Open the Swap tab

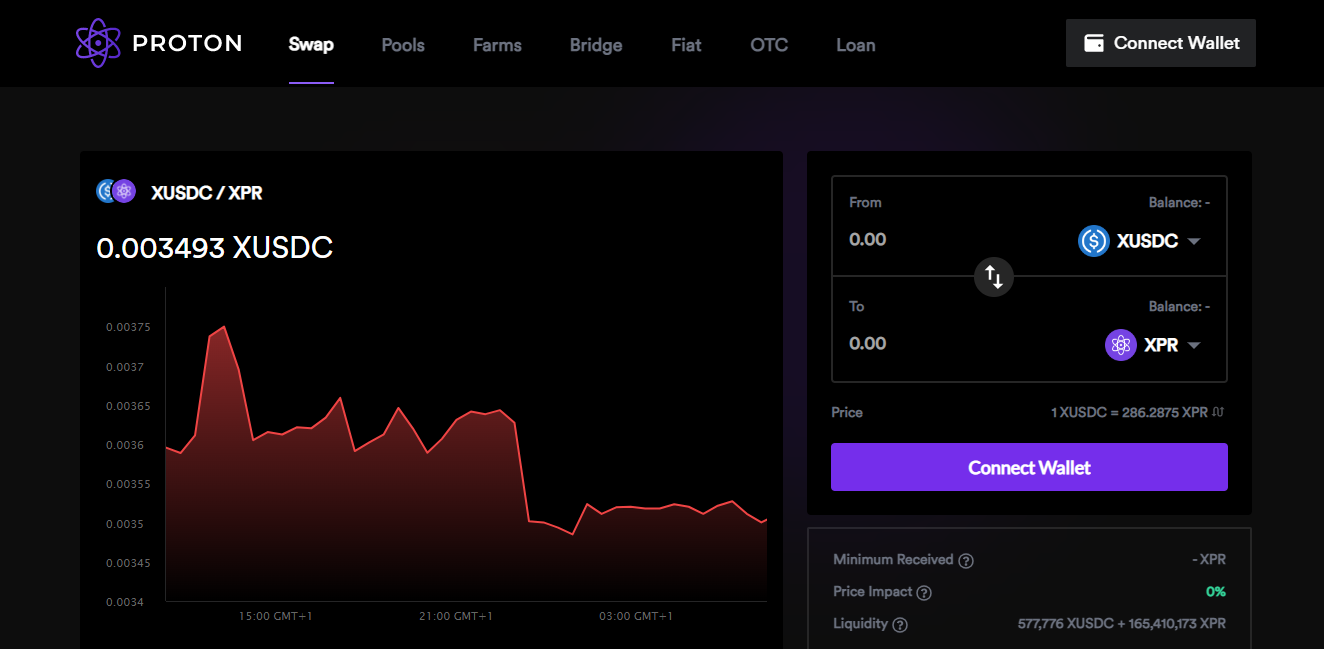pos(311,45)
